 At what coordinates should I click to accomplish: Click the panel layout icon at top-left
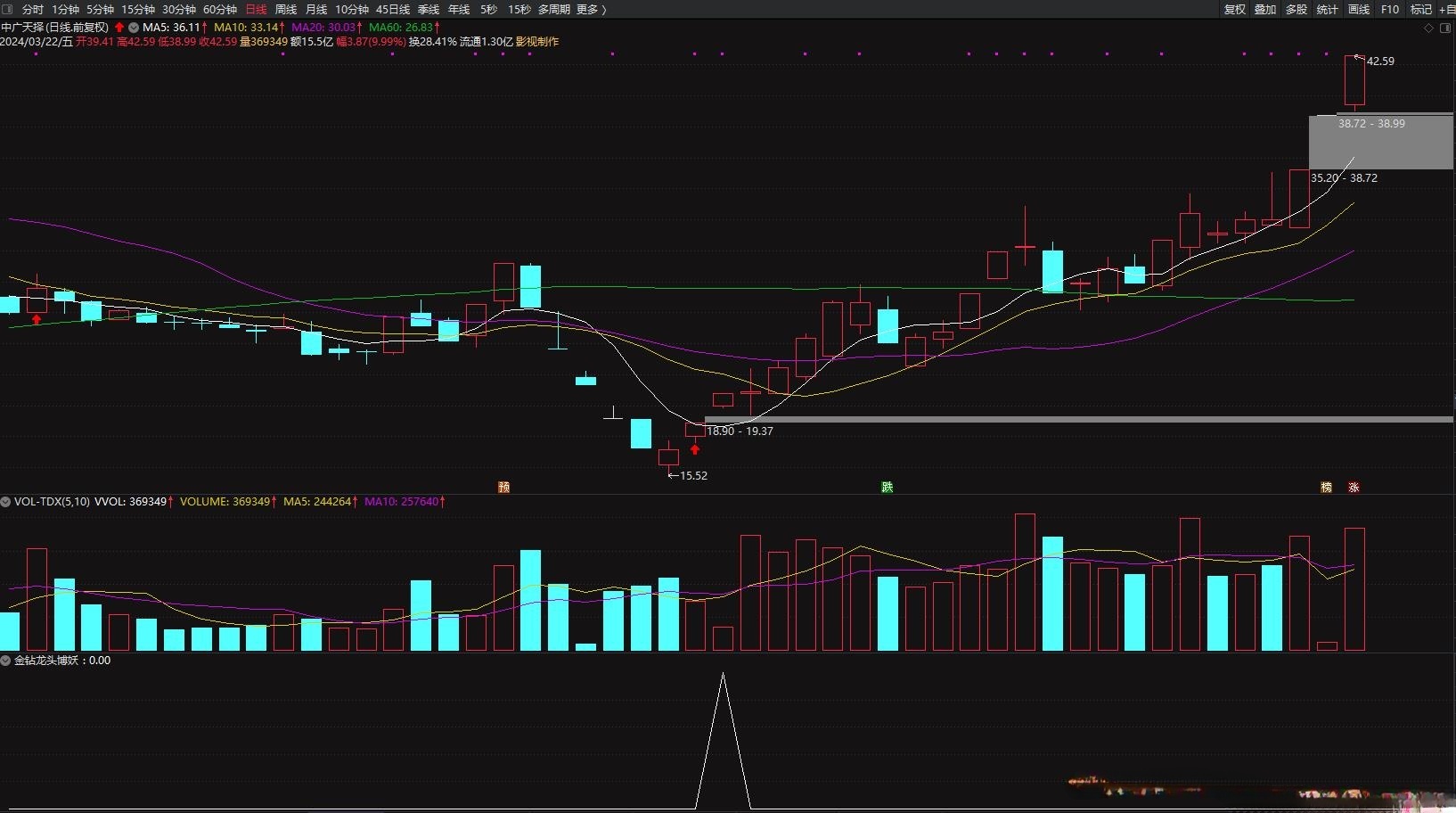[7, 9]
